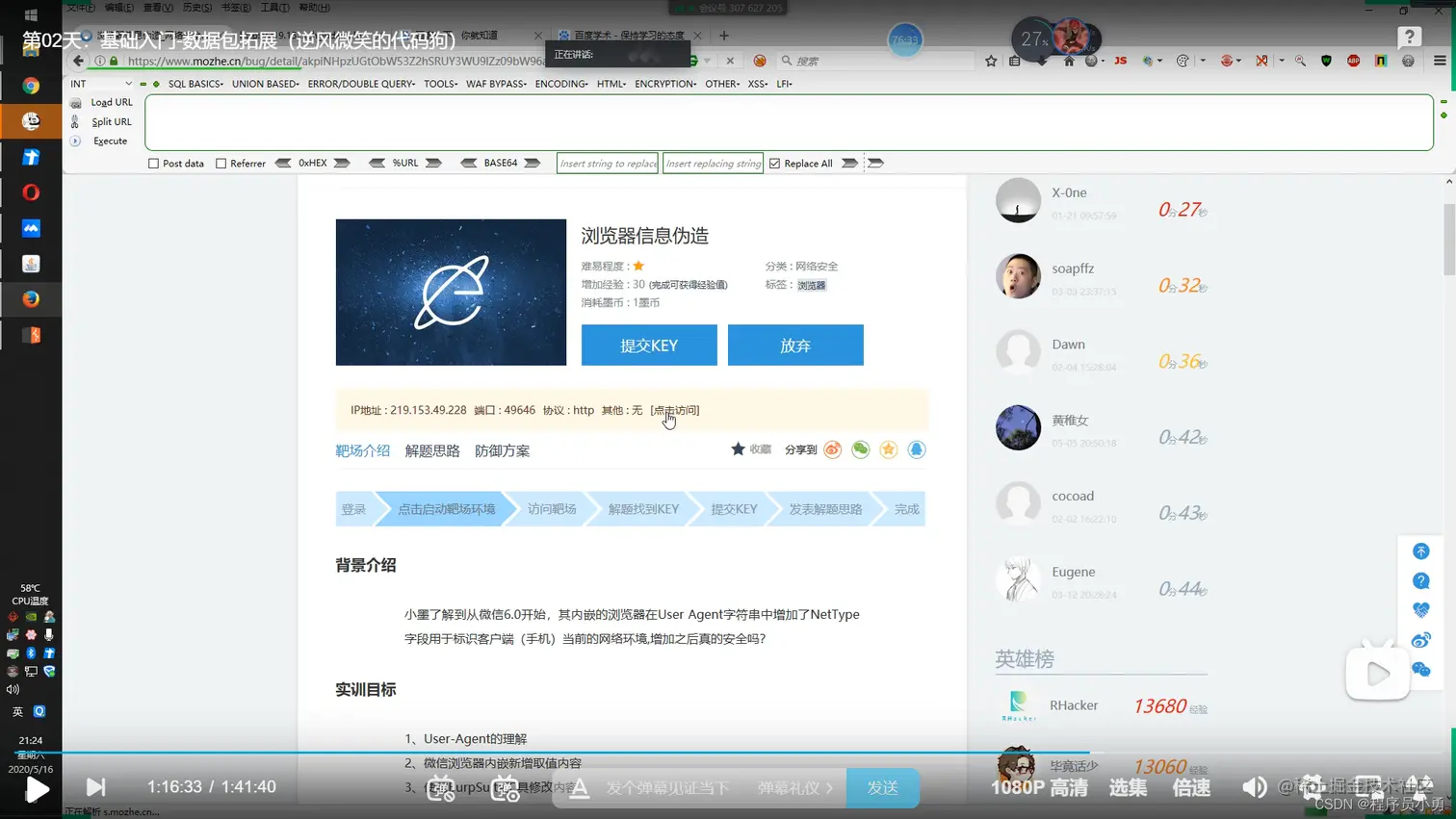
Task: Open Chrome from the Windows taskbar
Action: [x=31, y=86]
